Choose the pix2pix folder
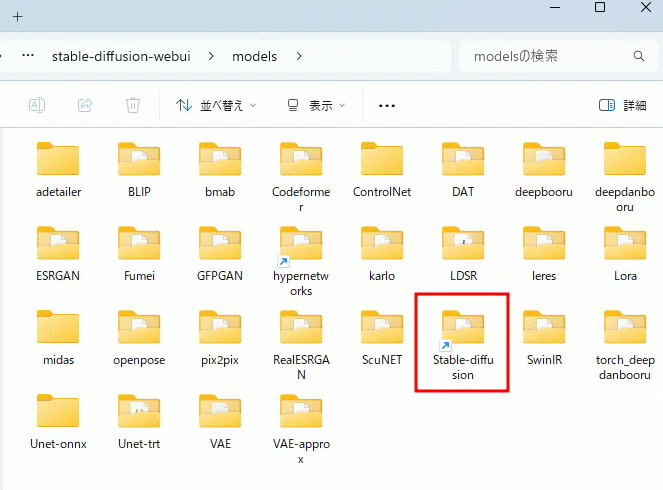 220,338
